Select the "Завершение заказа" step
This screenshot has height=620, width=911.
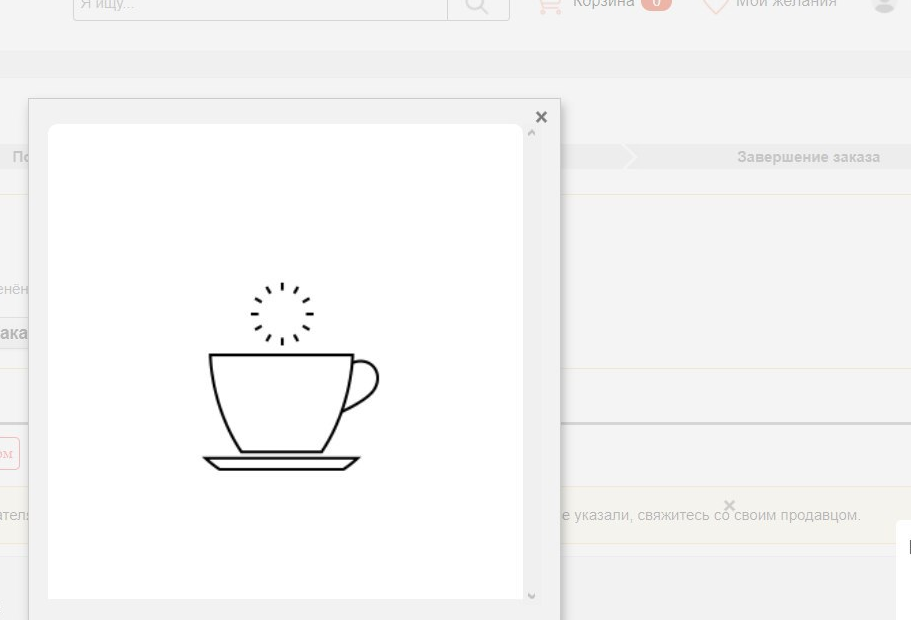pos(808,157)
